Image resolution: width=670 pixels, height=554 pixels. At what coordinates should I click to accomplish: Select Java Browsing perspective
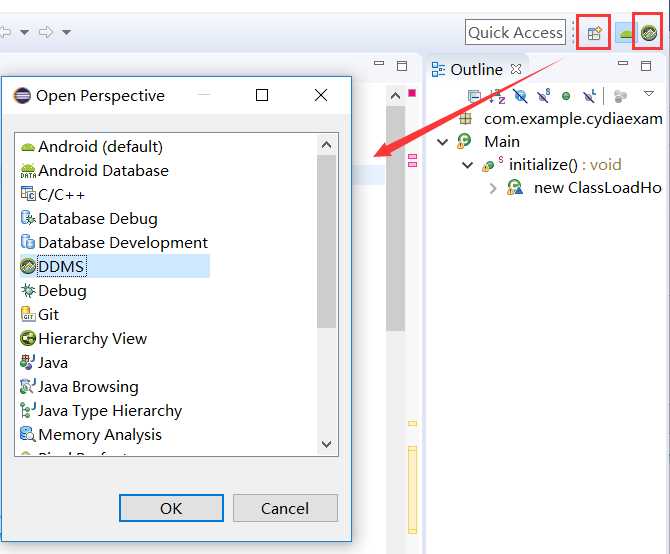(x=88, y=387)
